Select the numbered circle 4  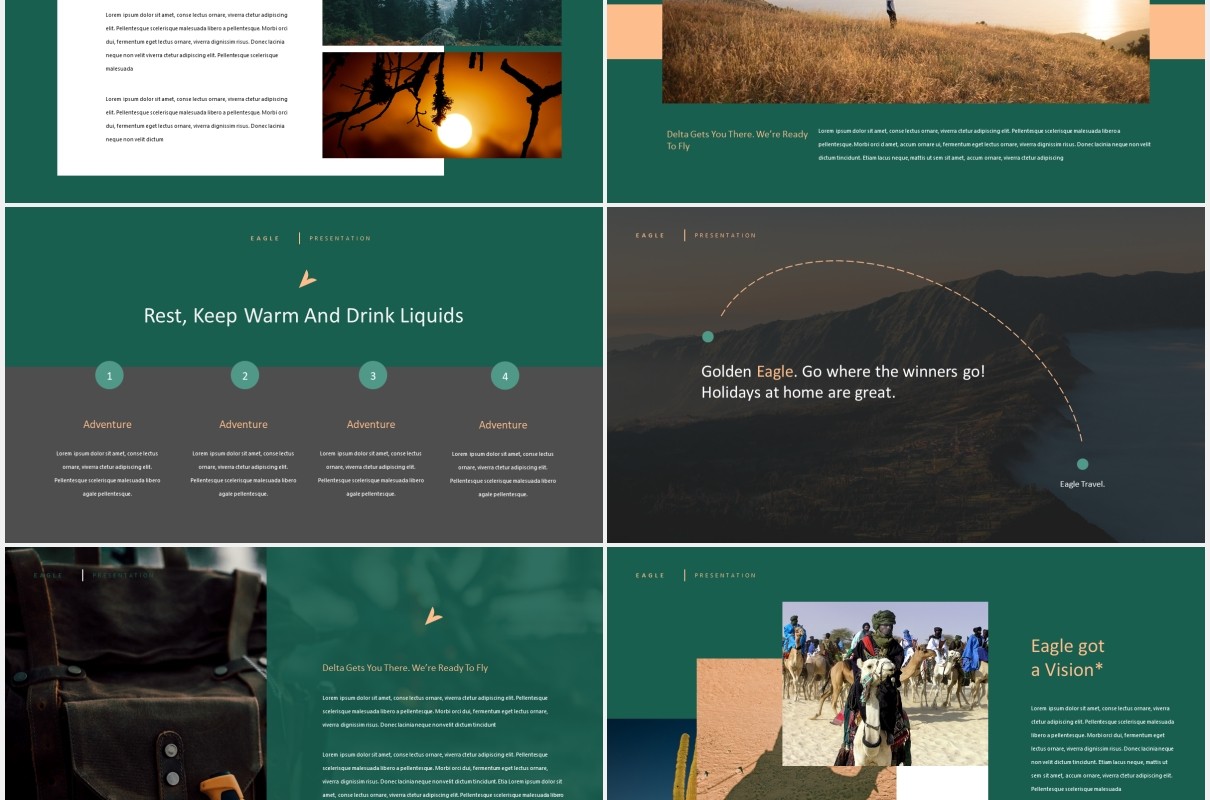pos(505,376)
